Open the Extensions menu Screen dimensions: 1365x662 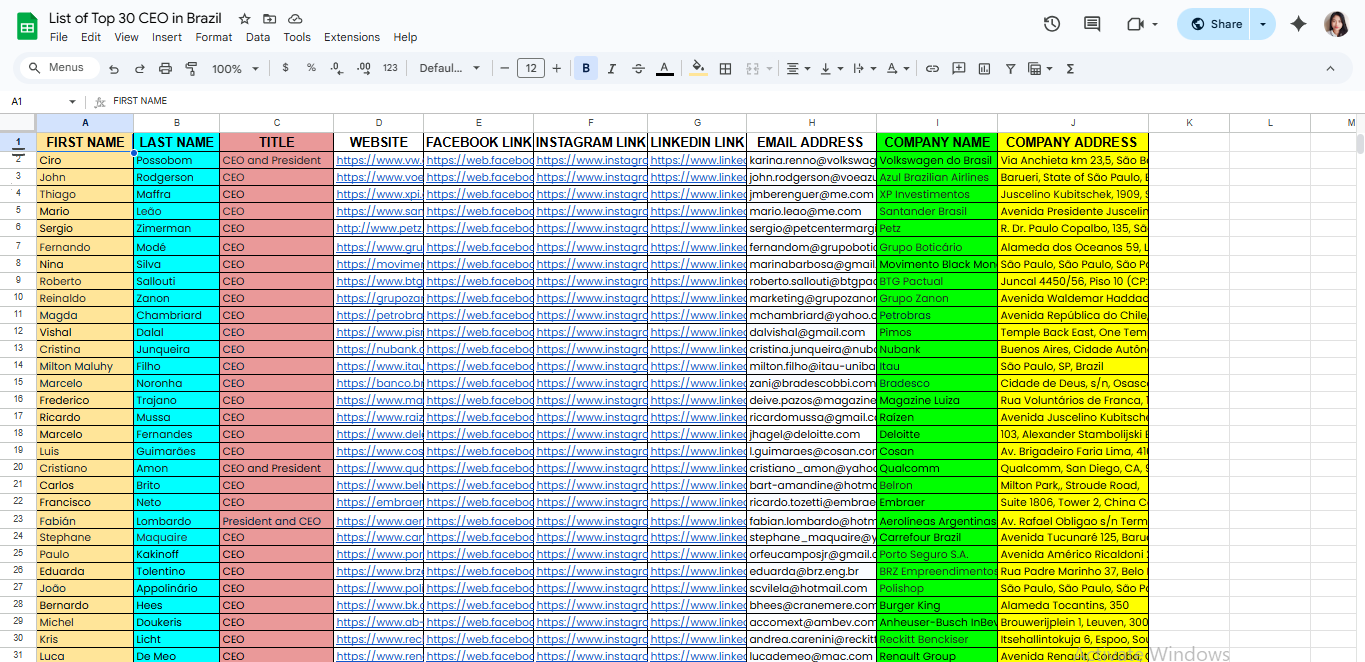point(351,37)
